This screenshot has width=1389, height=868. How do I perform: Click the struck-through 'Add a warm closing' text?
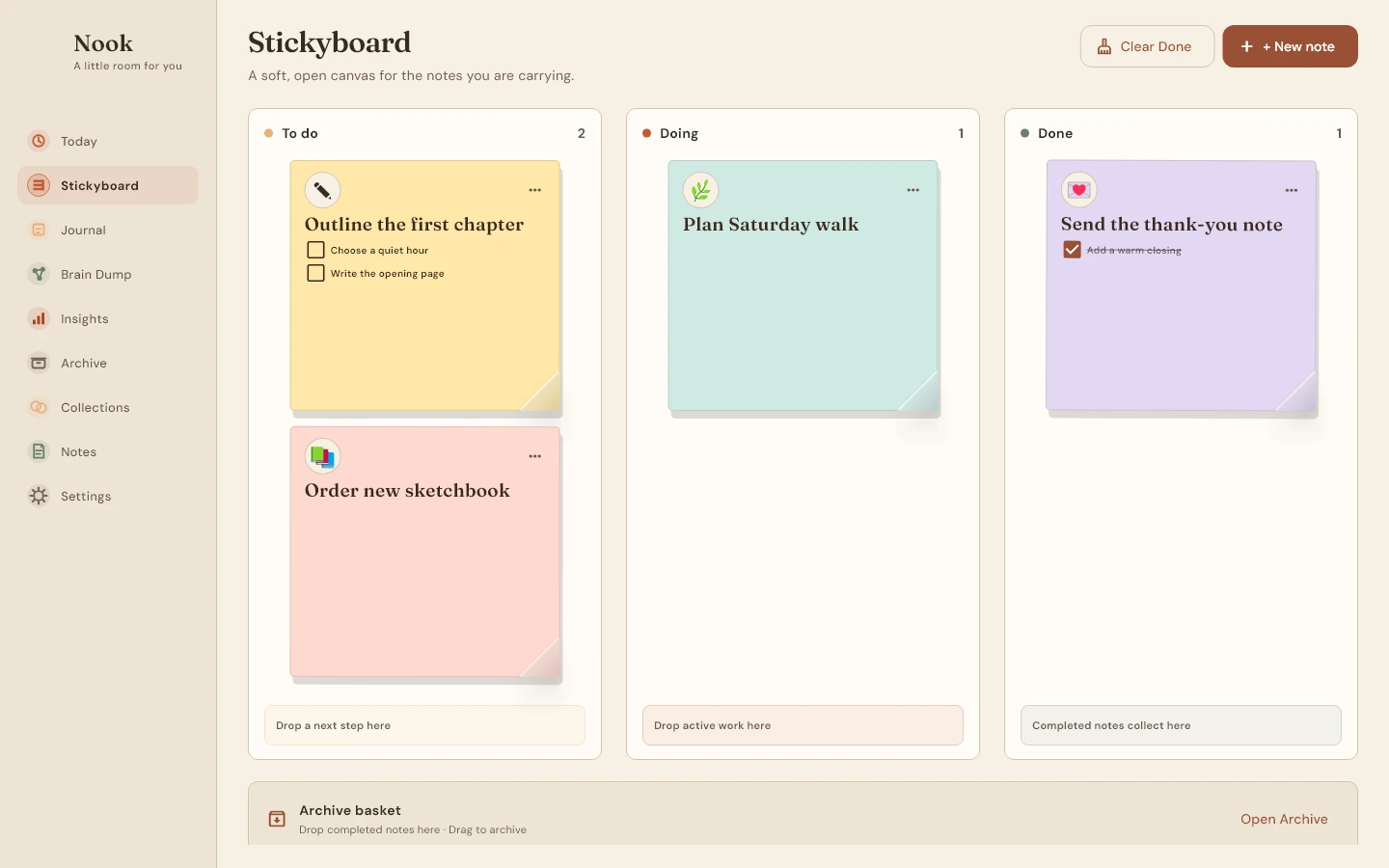(1134, 250)
